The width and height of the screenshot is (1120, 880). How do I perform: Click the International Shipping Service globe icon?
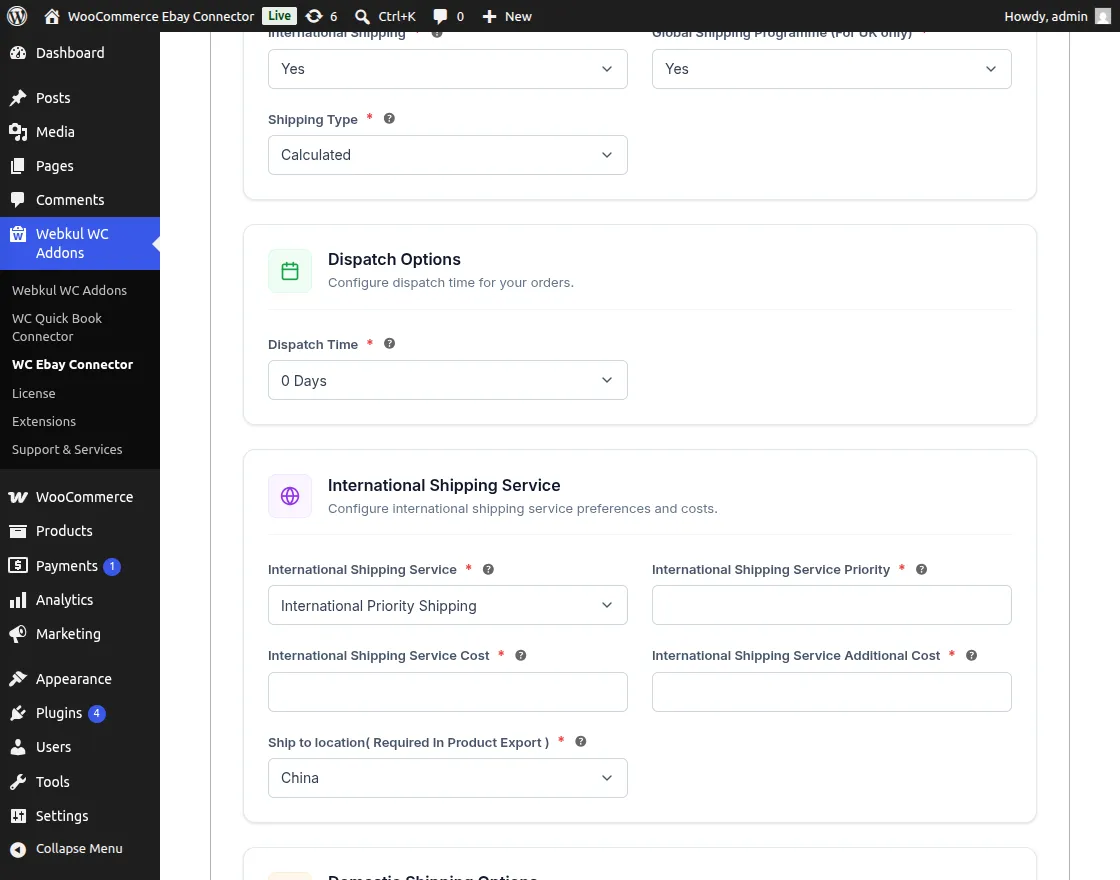290,496
